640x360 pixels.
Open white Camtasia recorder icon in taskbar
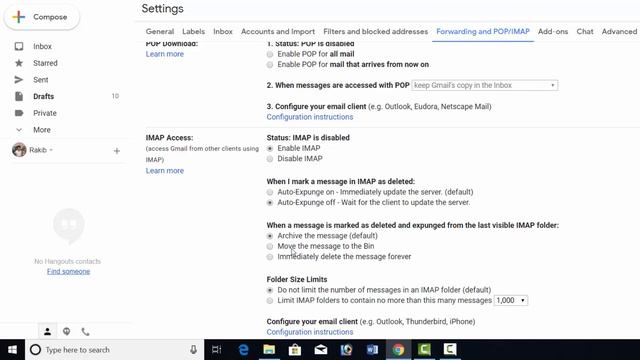450,350
